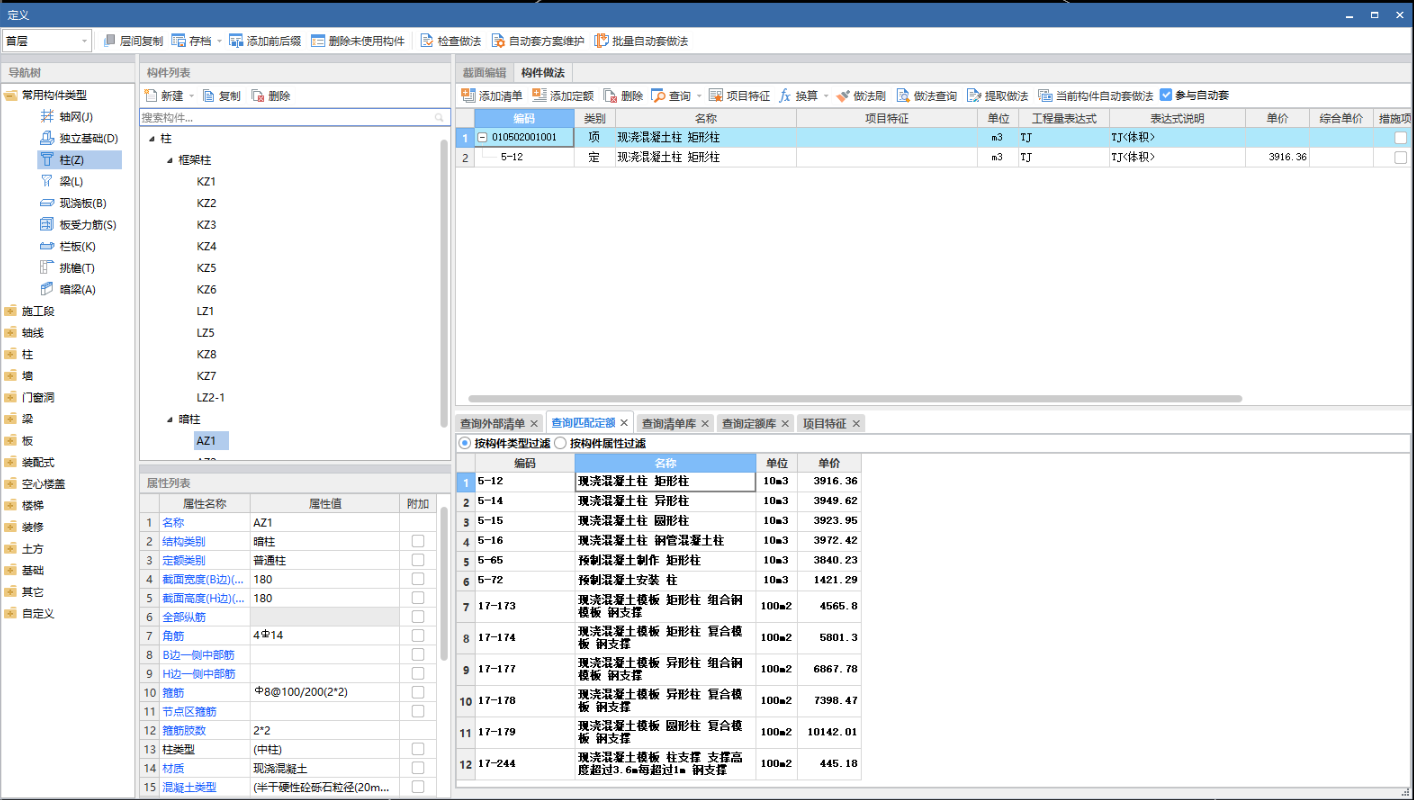Select the 做法刷 brush tool
The image size is (1414, 800).
point(861,96)
